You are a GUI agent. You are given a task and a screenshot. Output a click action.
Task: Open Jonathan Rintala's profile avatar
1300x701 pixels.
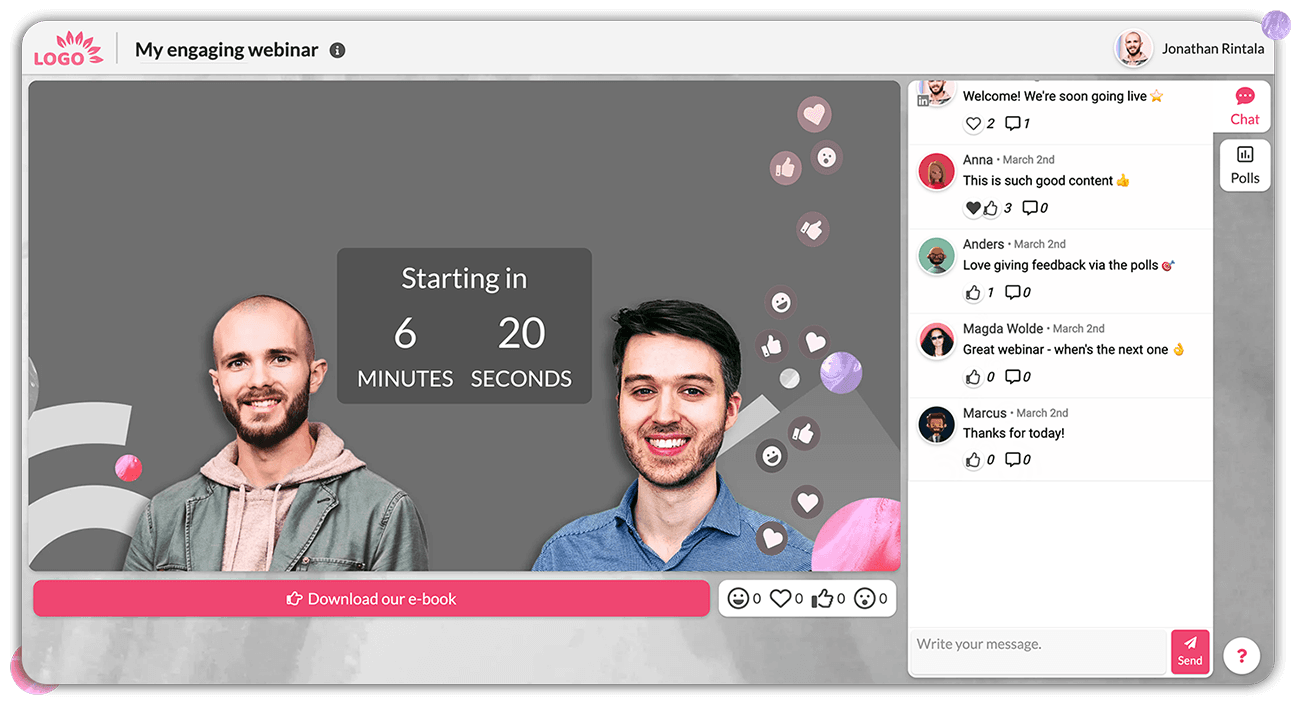point(1132,48)
